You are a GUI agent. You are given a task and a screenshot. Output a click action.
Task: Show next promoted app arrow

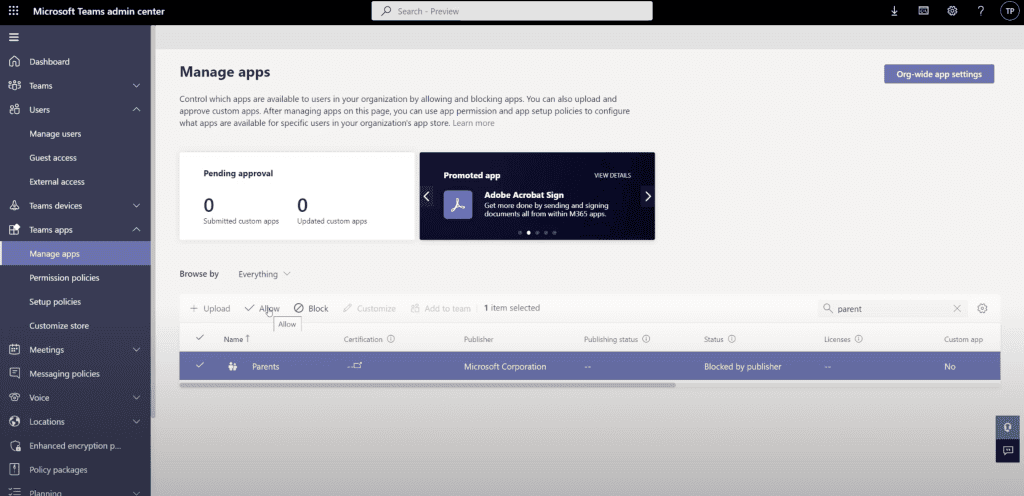point(648,195)
